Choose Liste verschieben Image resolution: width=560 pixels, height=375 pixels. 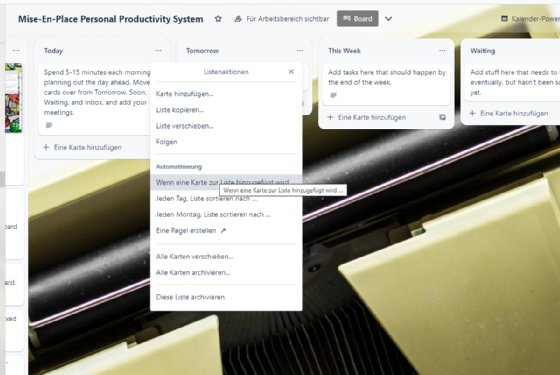(226, 126)
